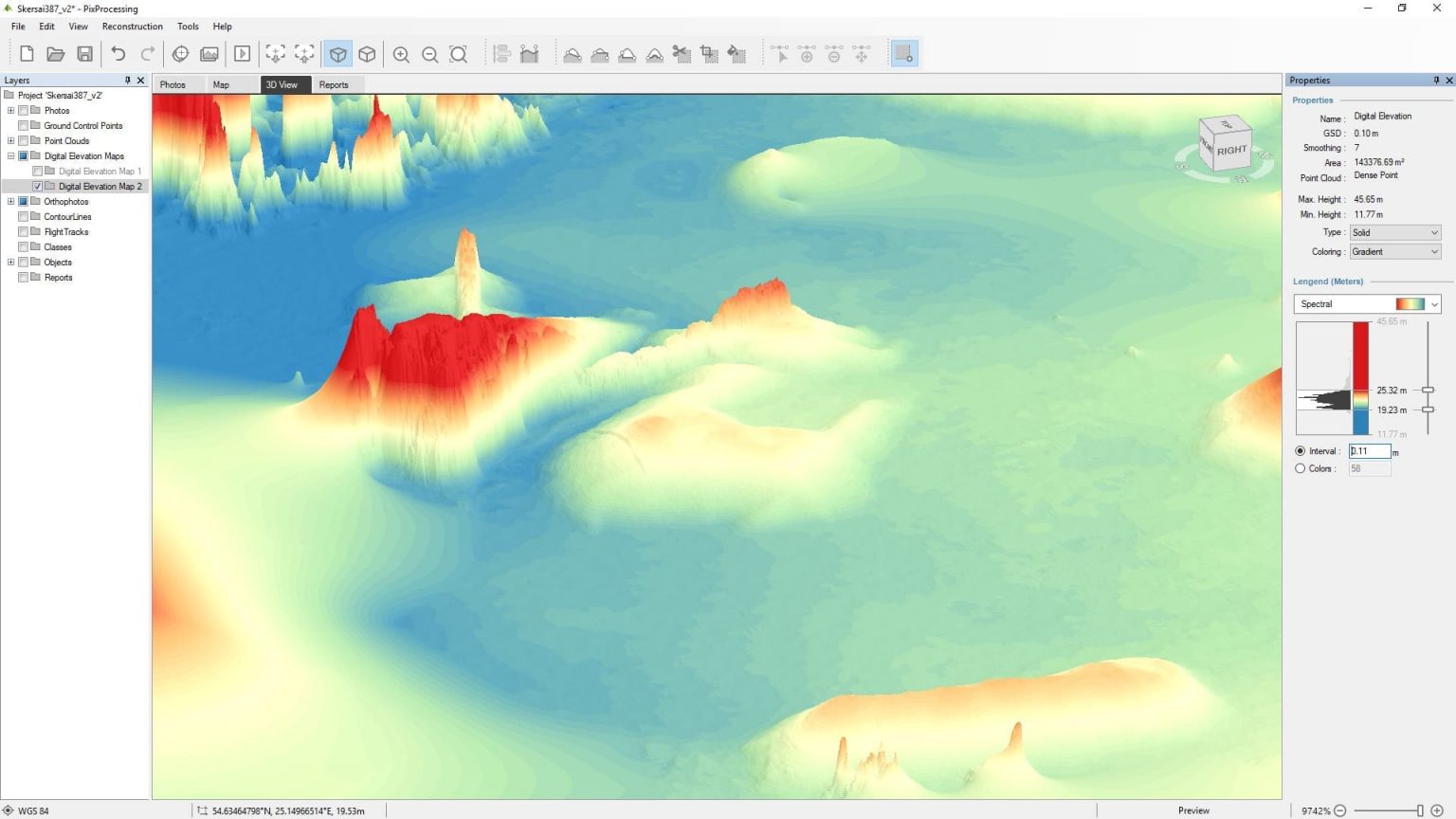Viewport: 1456px width, 819px height.
Task: Check the Orthophotos layer visibility checkbox
Action: pos(23,201)
